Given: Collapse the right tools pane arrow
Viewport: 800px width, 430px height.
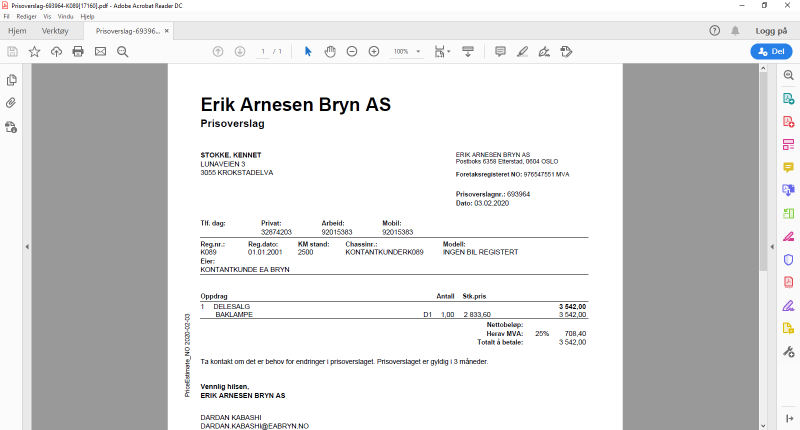Looking at the screenshot, I should click(770, 246).
